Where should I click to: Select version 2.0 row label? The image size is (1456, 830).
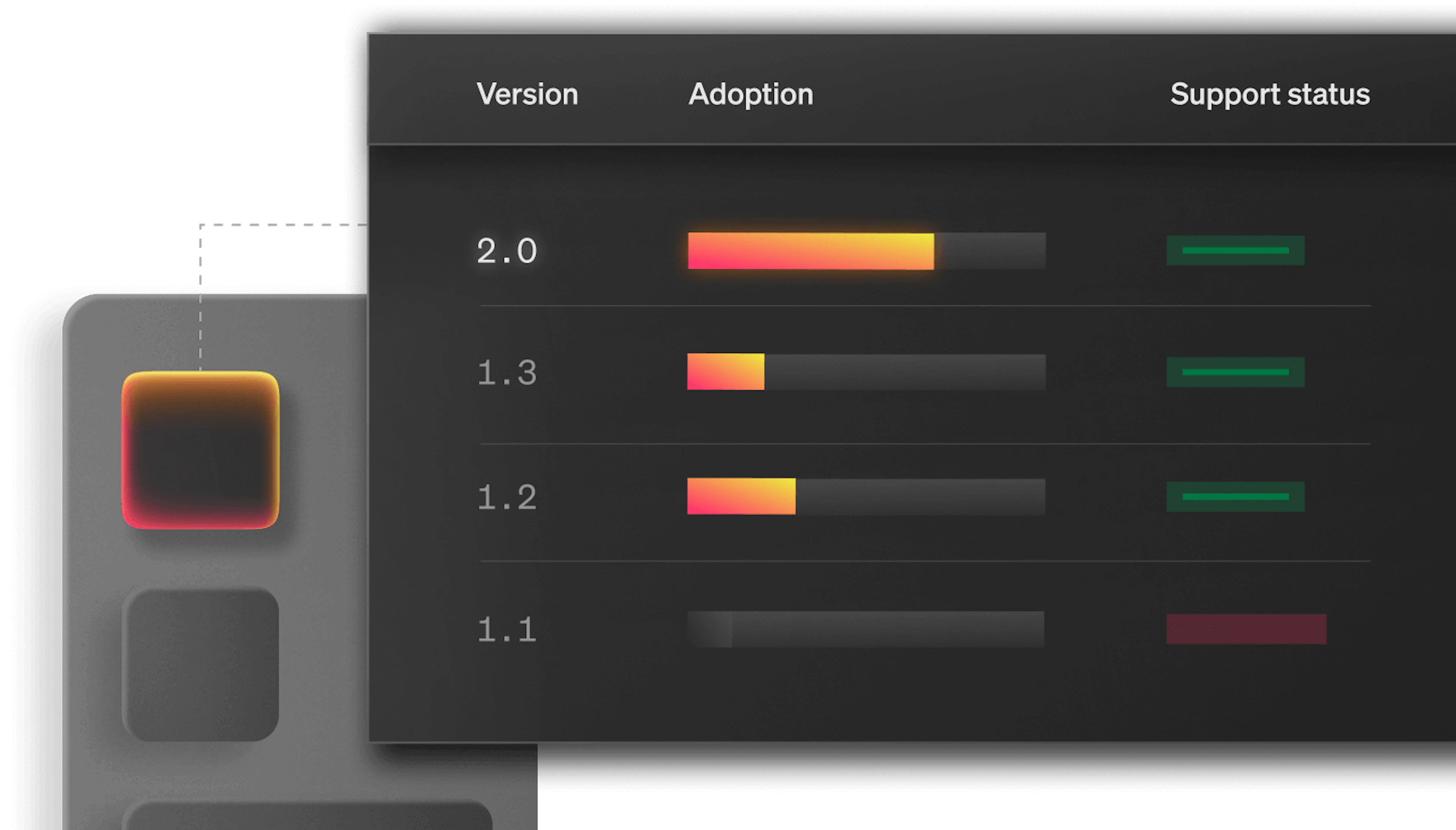point(507,251)
